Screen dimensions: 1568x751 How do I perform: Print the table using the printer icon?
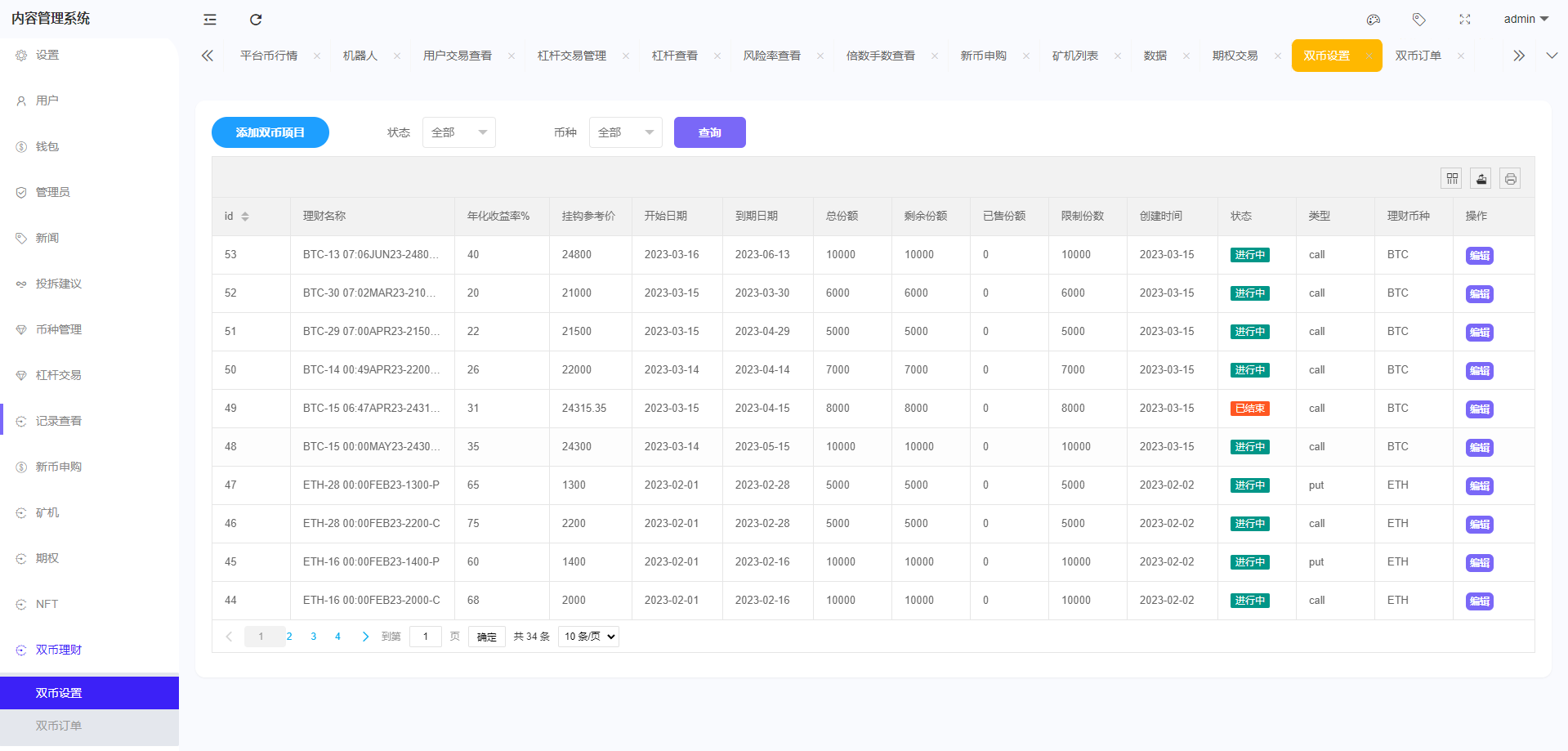1510,177
